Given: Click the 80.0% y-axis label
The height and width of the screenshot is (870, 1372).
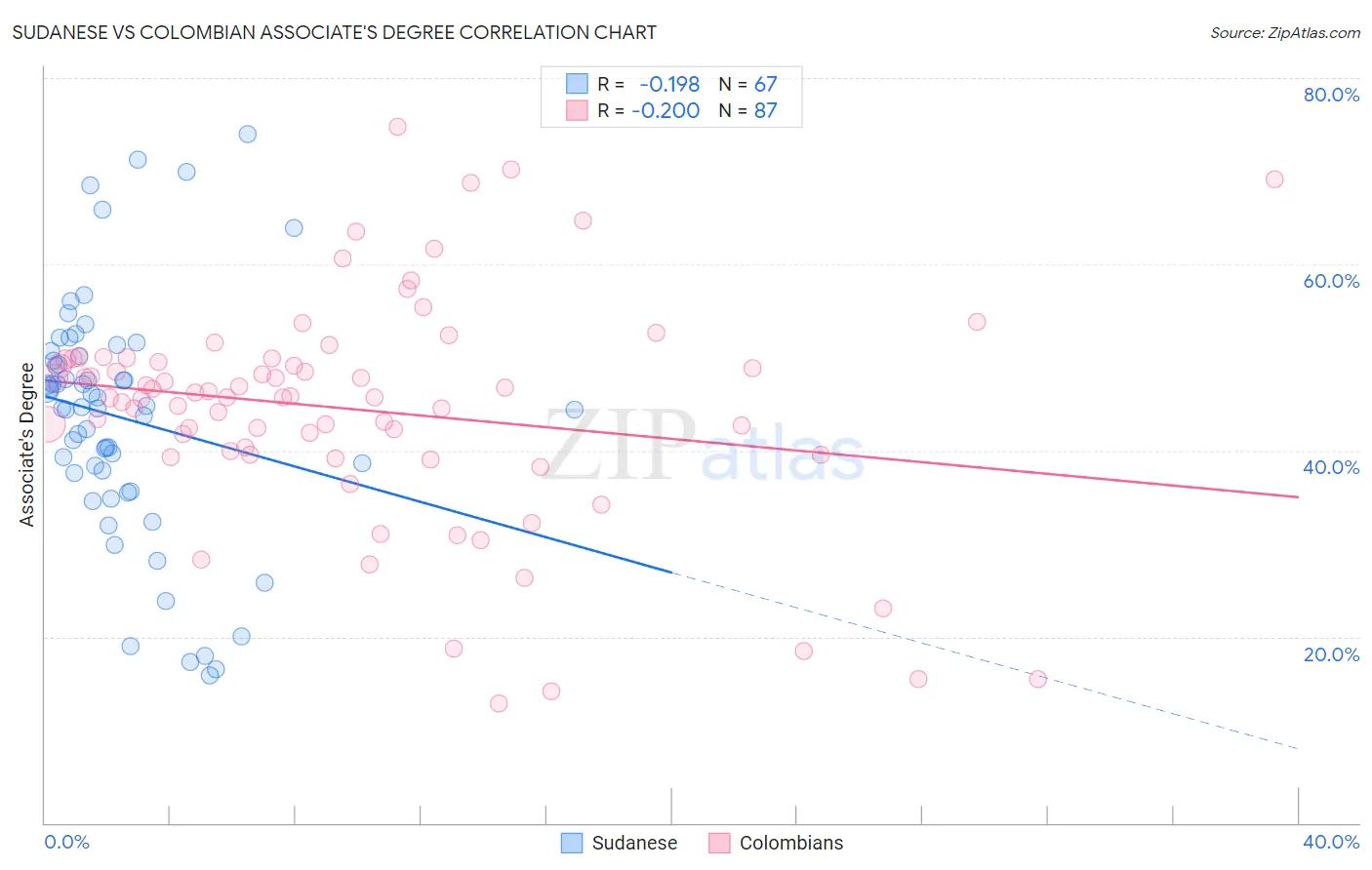Looking at the screenshot, I should tap(1331, 95).
